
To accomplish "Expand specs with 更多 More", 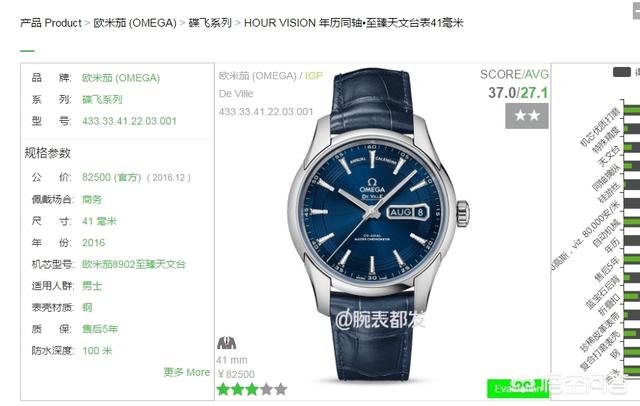I will pos(187,372).
